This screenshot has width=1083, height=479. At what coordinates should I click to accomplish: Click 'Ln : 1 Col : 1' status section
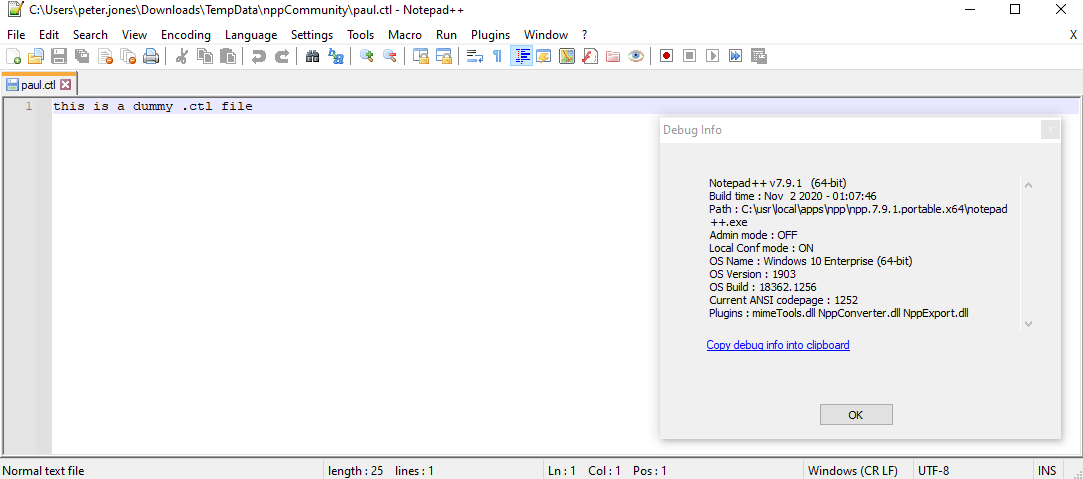585,471
